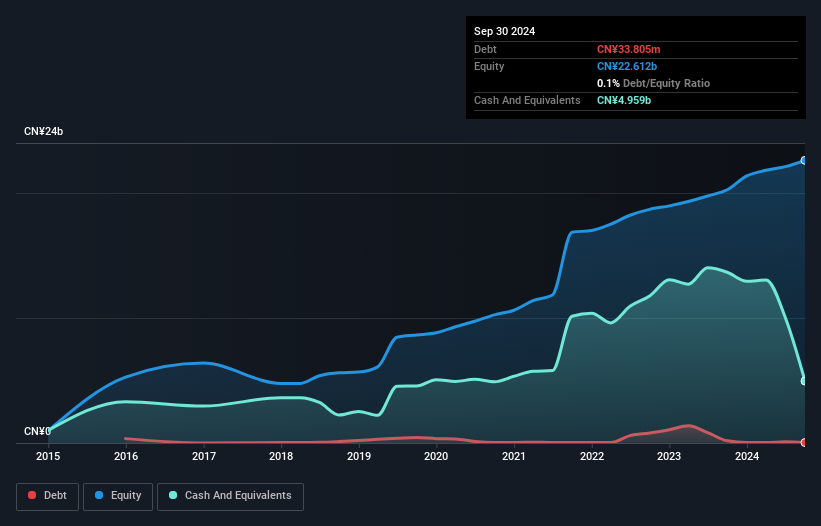Click the red Debt legend dot
This screenshot has width=821, height=526.
click(x=32, y=495)
